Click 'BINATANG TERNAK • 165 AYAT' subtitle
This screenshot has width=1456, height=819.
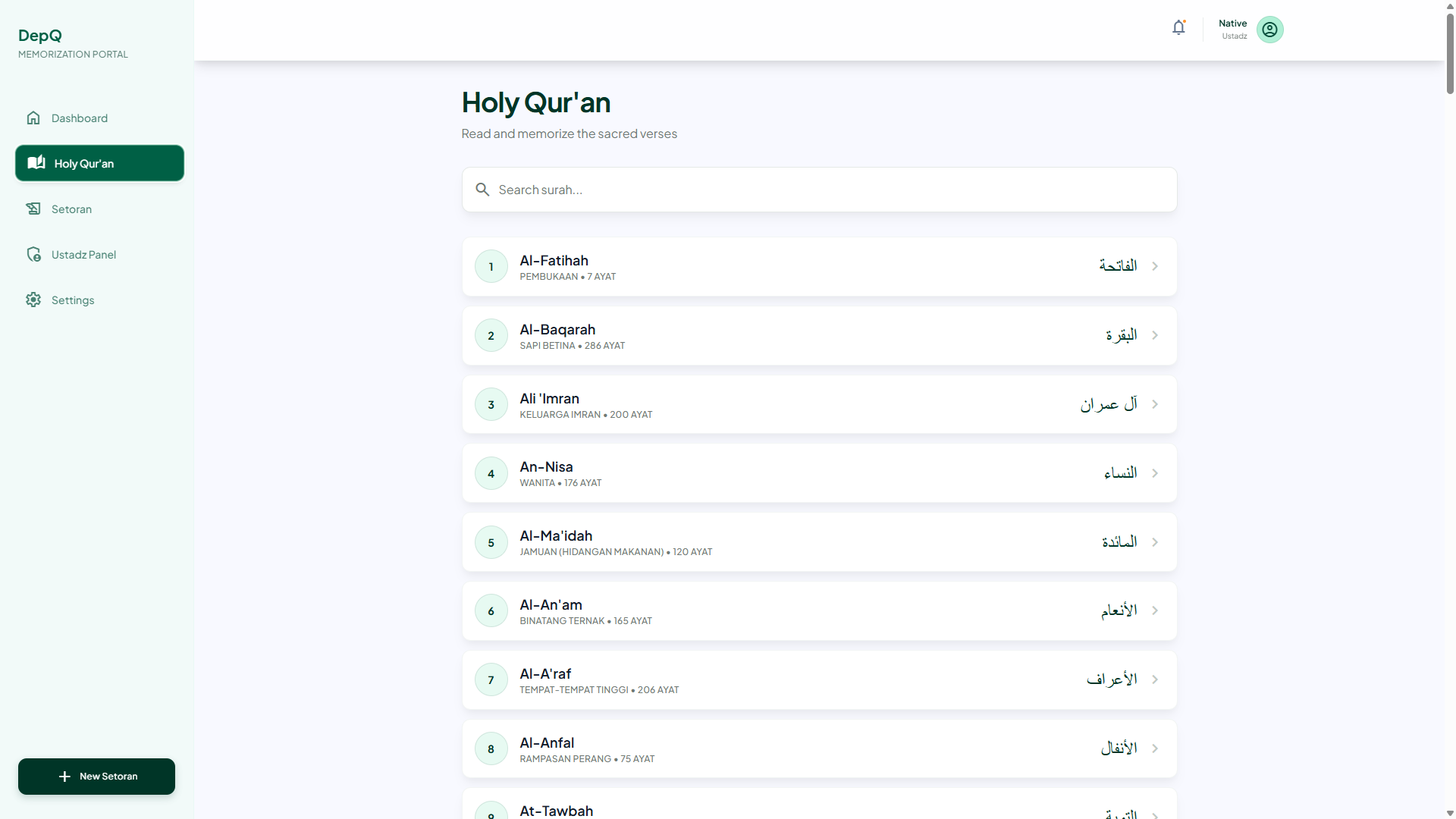coord(585,621)
